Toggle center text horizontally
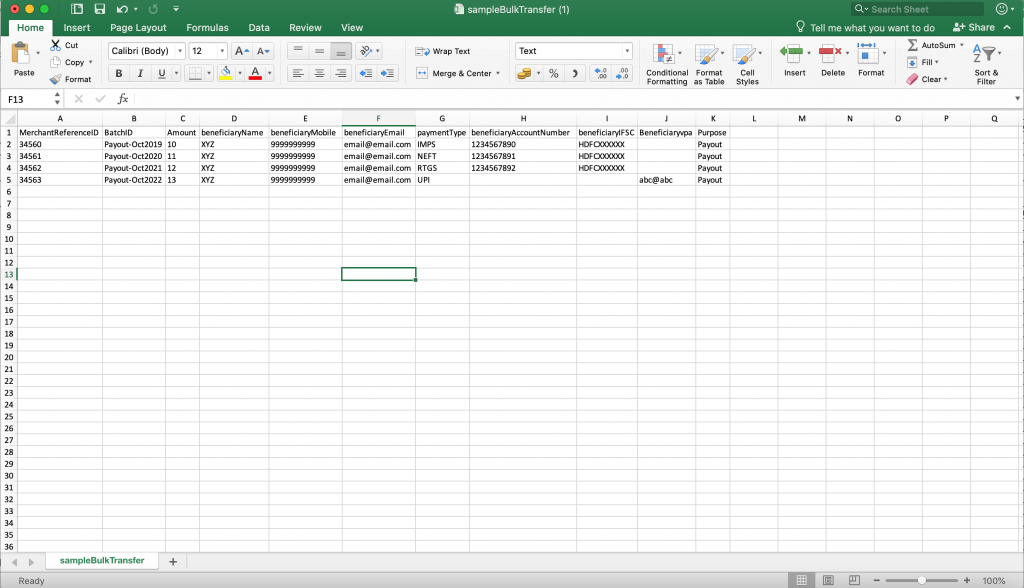This screenshot has width=1024, height=588. pyautogui.click(x=319, y=73)
